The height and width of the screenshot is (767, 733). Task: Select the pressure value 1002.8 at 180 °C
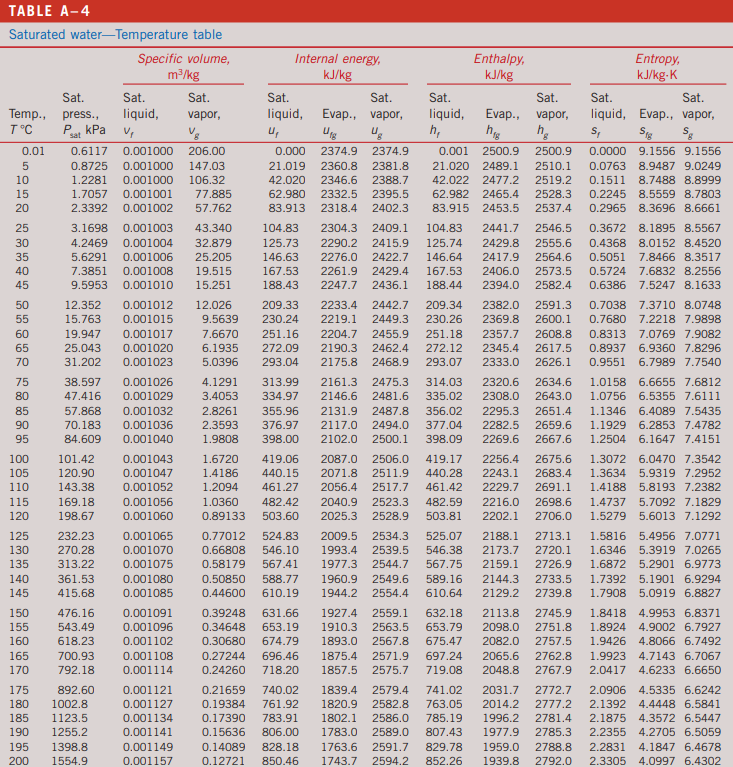click(x=70, y=704)
